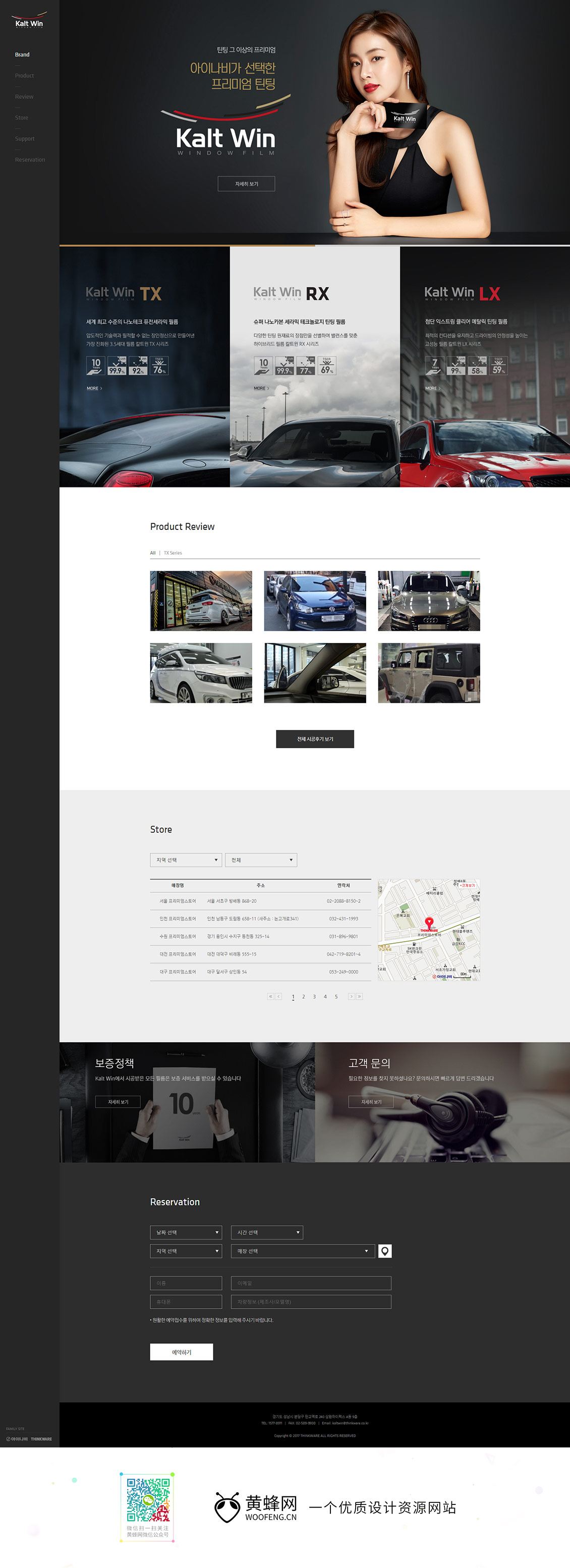570x1568 pixels.
Task: Select the All review filter tab
Action: coord(153,553)
